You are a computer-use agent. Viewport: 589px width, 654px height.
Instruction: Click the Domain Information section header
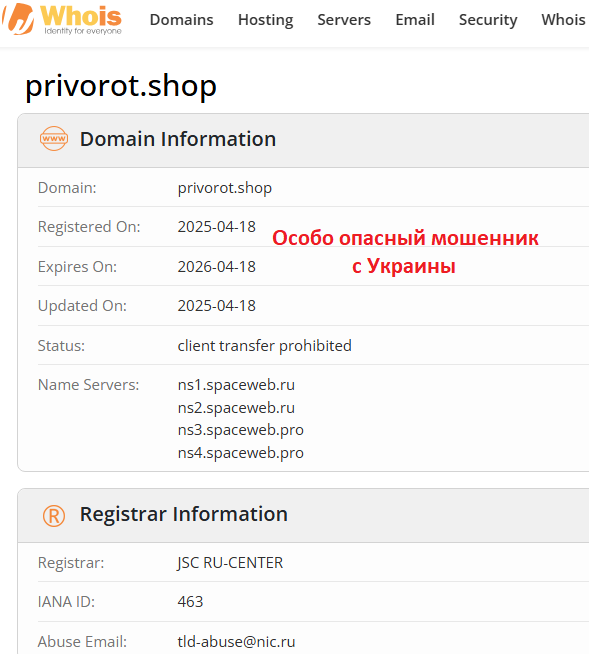point(178,139)
